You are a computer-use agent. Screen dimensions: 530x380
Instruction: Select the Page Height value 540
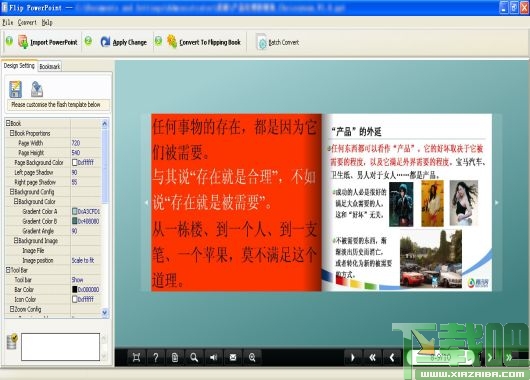click(x=76, y=153)
